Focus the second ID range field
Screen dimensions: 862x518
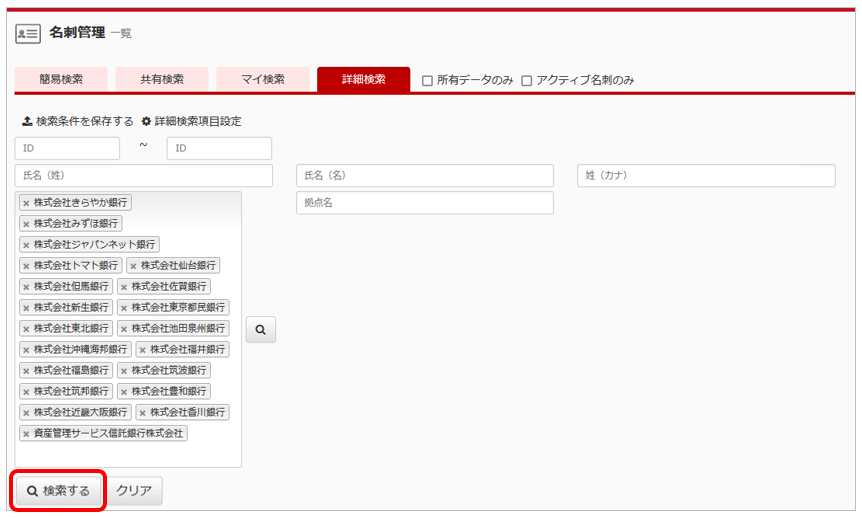(219, 148)
